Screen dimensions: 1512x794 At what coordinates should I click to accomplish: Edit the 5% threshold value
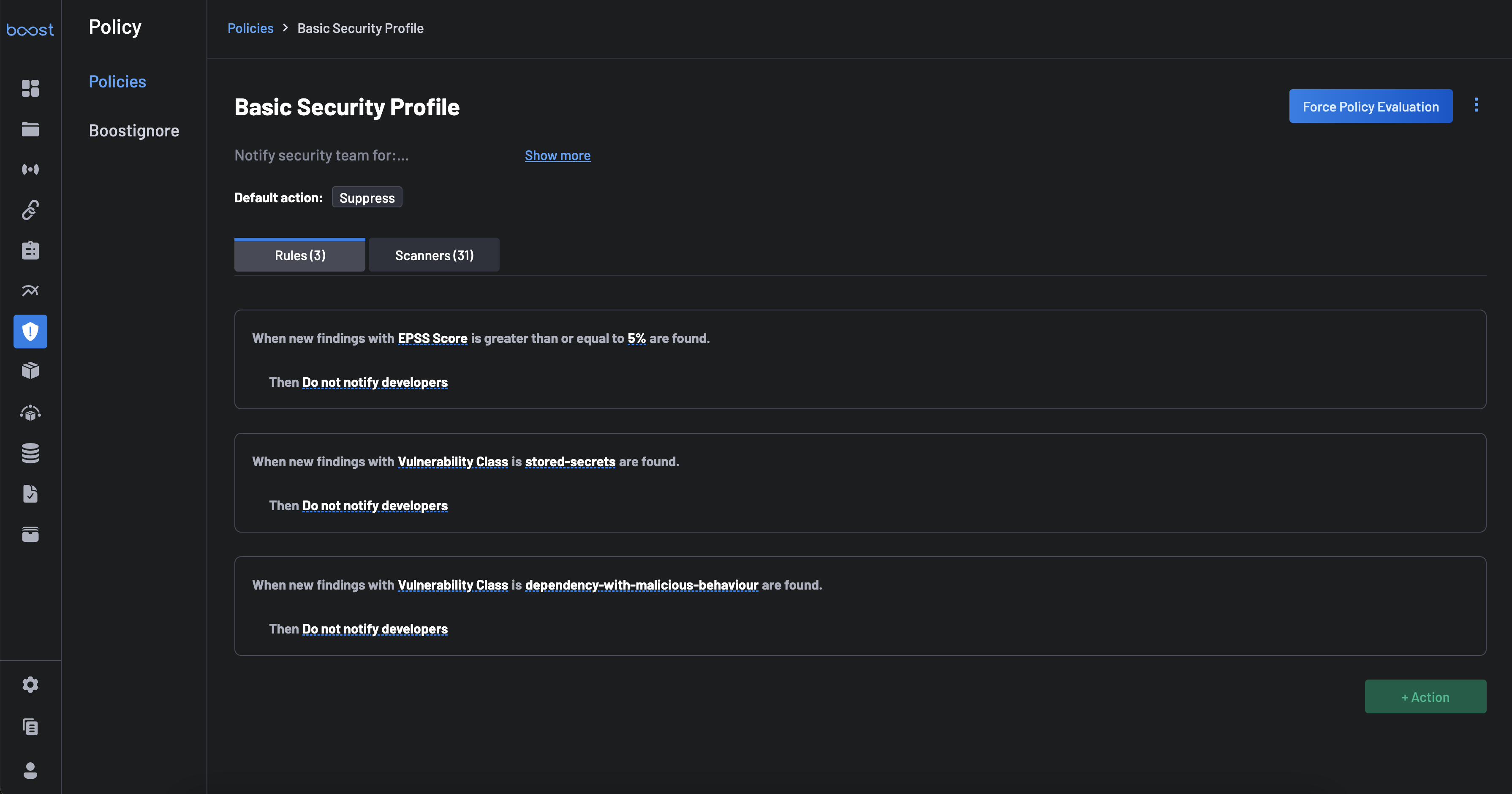pos(636,339)
